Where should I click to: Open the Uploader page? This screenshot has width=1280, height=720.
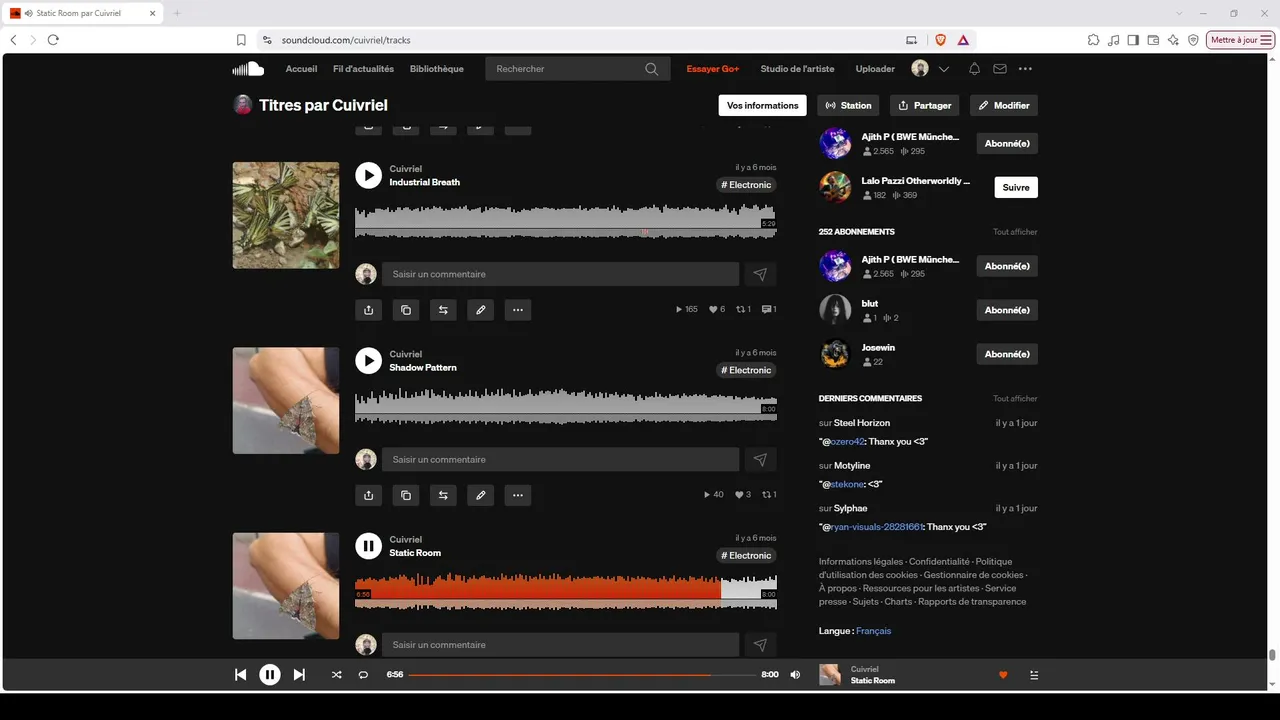point(875,69)
